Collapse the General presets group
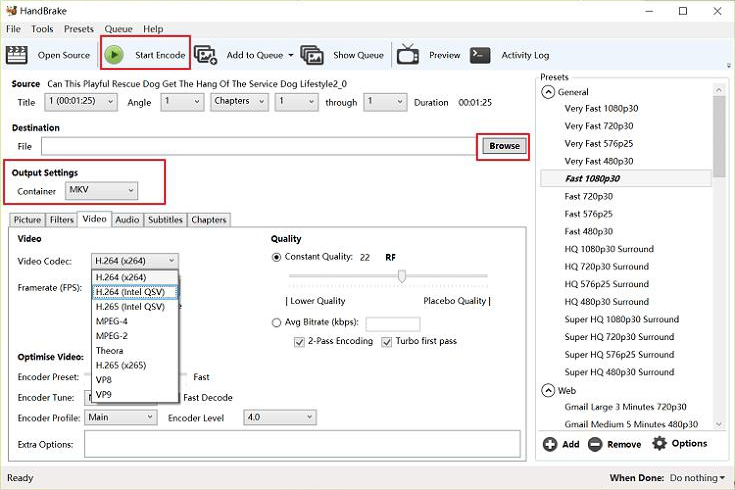Image resolution: width=735 pixels, height=490 pixels. pos(548,92)
